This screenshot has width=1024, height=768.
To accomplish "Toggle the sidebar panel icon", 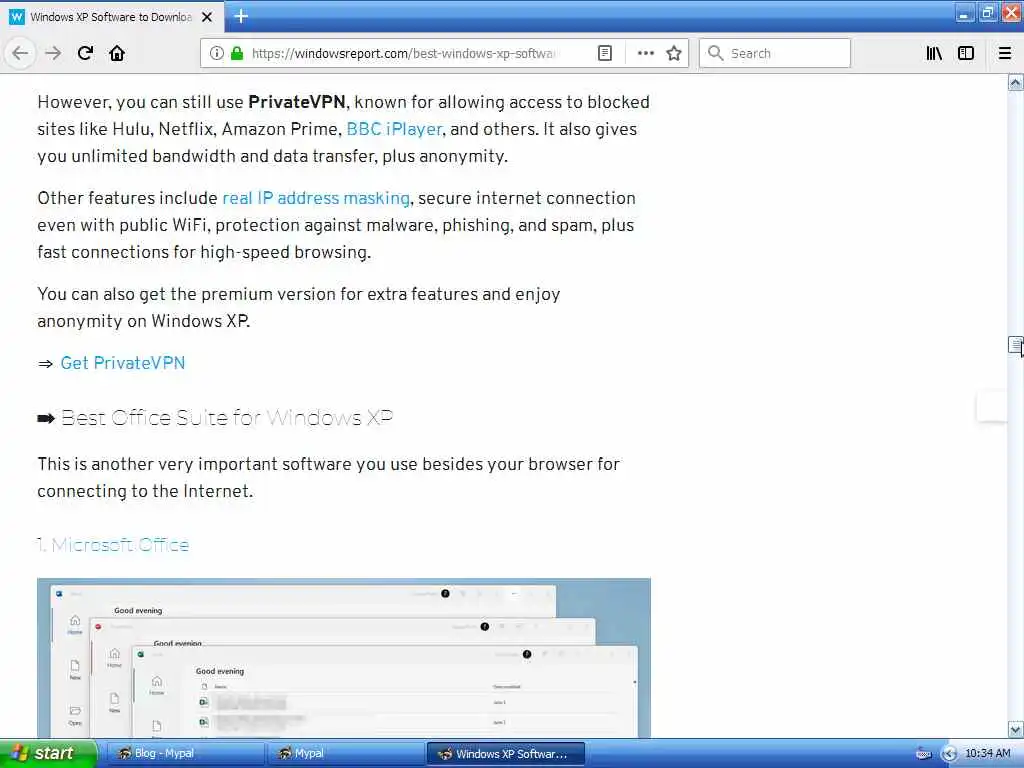I will (x=966, y=53).
